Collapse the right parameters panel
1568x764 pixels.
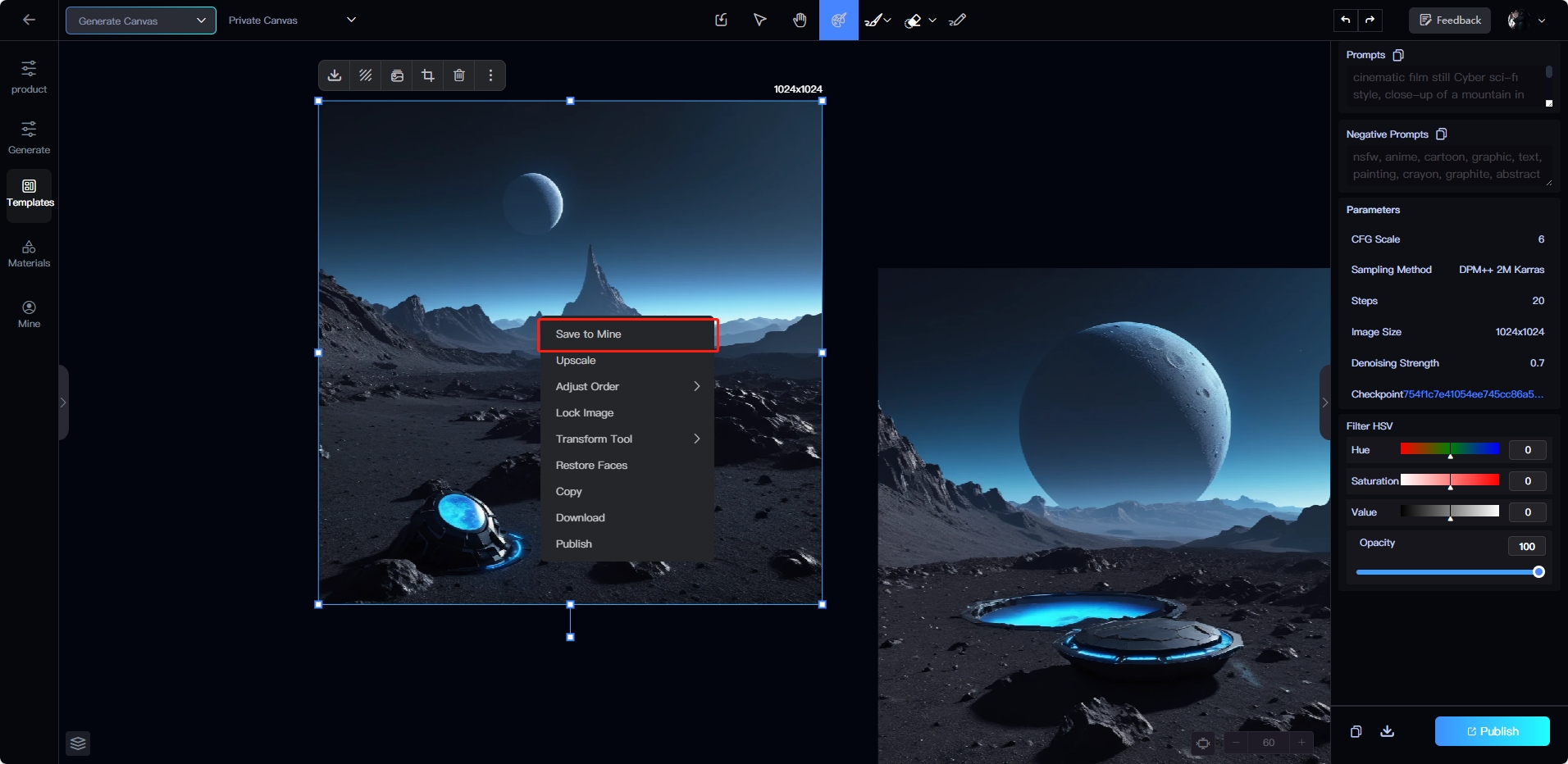point(1324,402)
